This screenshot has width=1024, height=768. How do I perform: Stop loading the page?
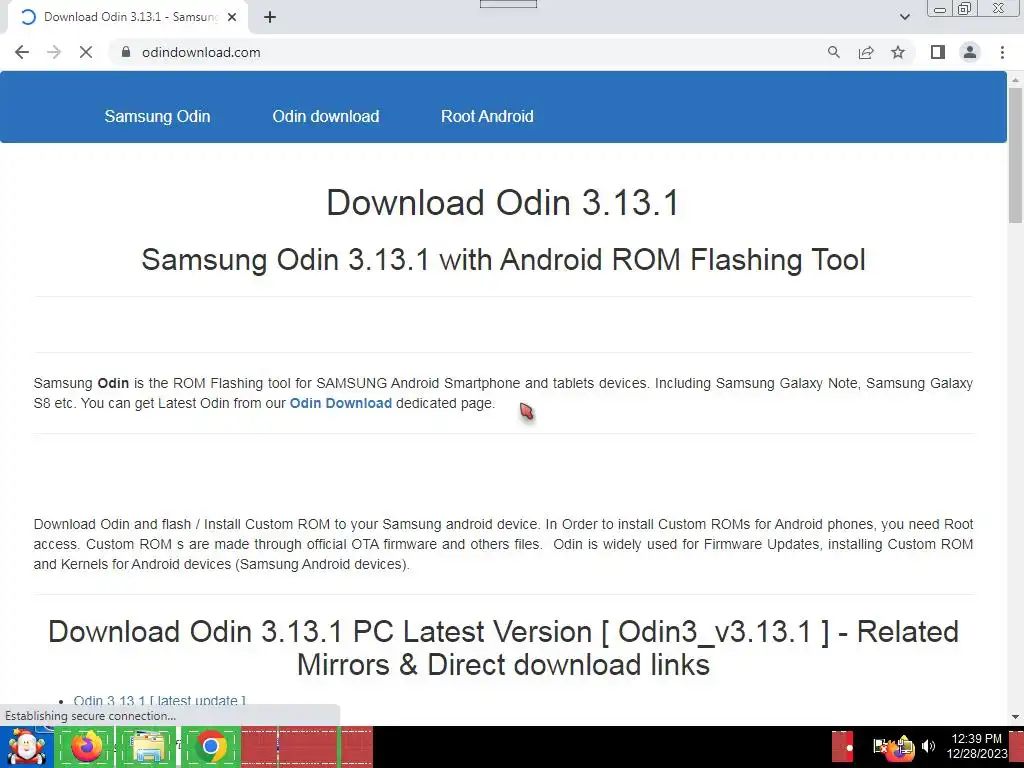click(86, 52)
